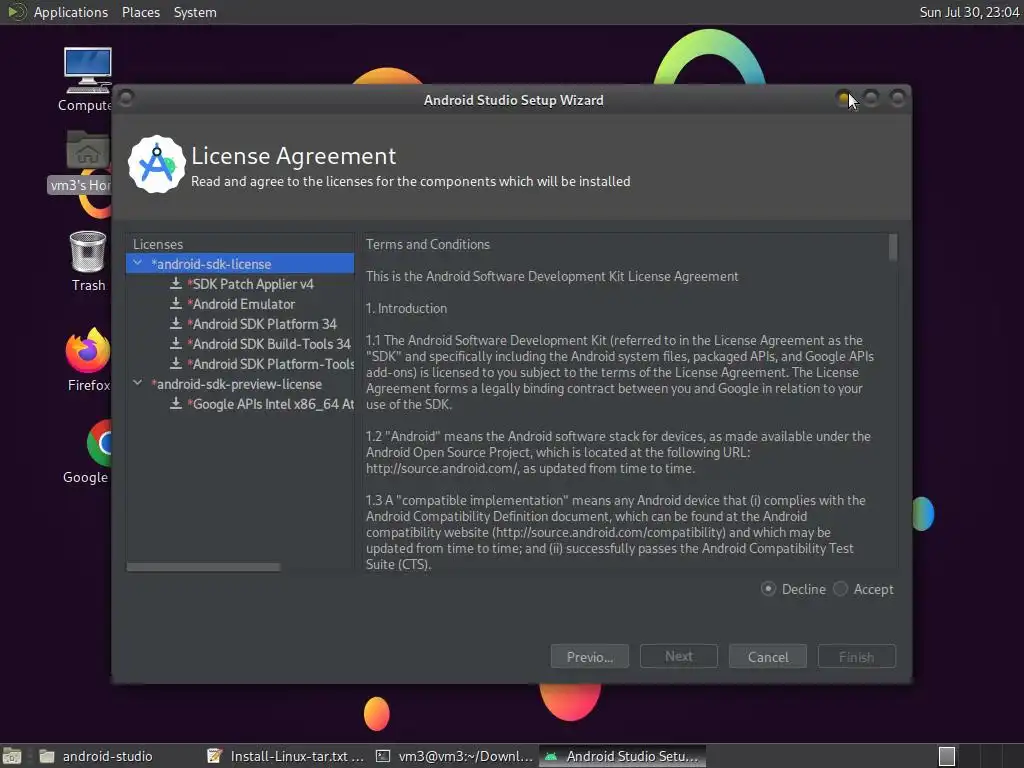Viewport: 1024px width, 768px height.
Task: Open the System menu
Action: pyautogui.click(x=195, y=12)
